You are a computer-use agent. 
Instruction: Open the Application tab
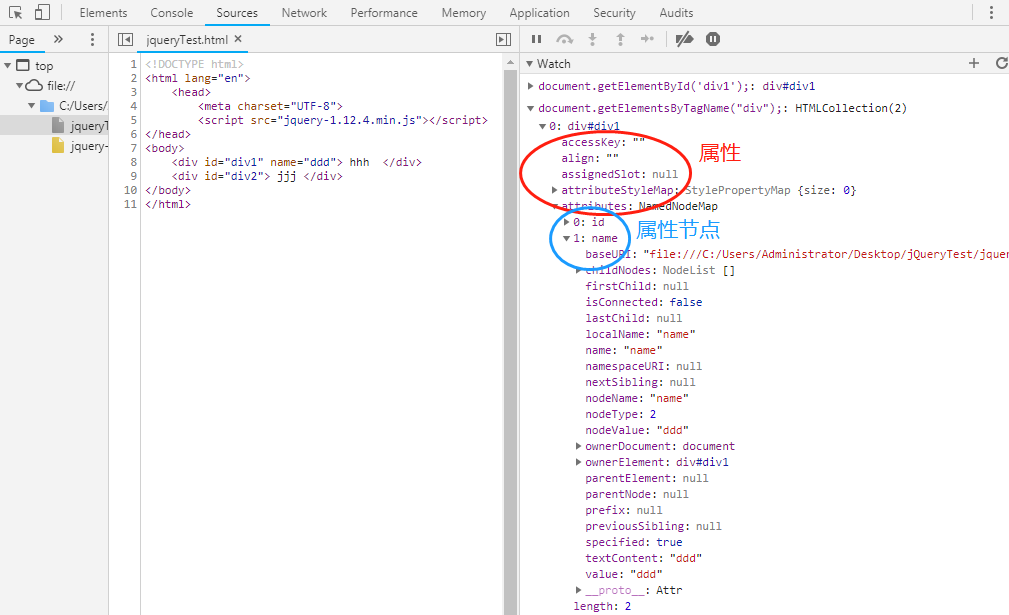click(x=539, y=13)
